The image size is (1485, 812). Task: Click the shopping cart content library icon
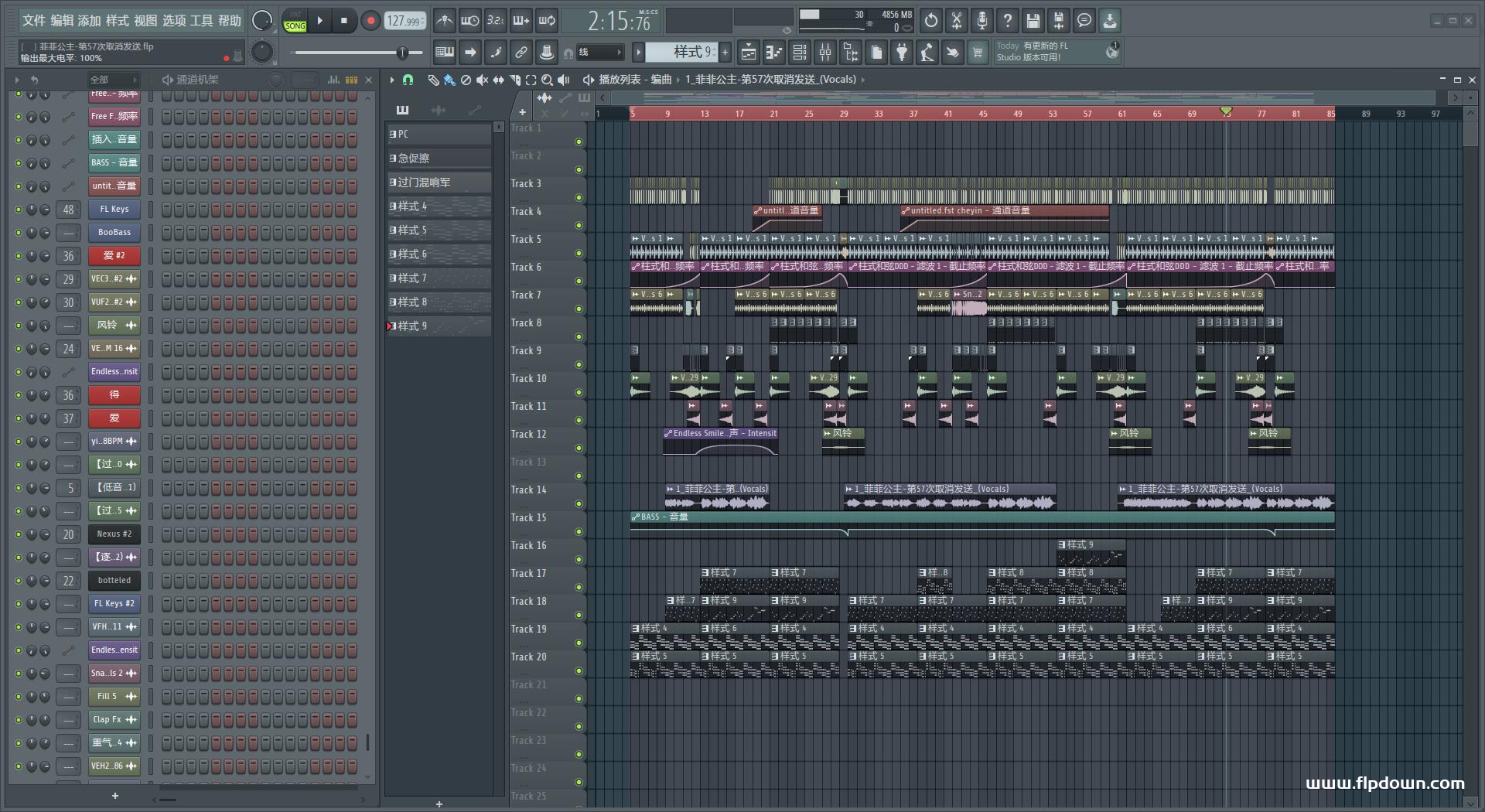[x=978, y=53]
